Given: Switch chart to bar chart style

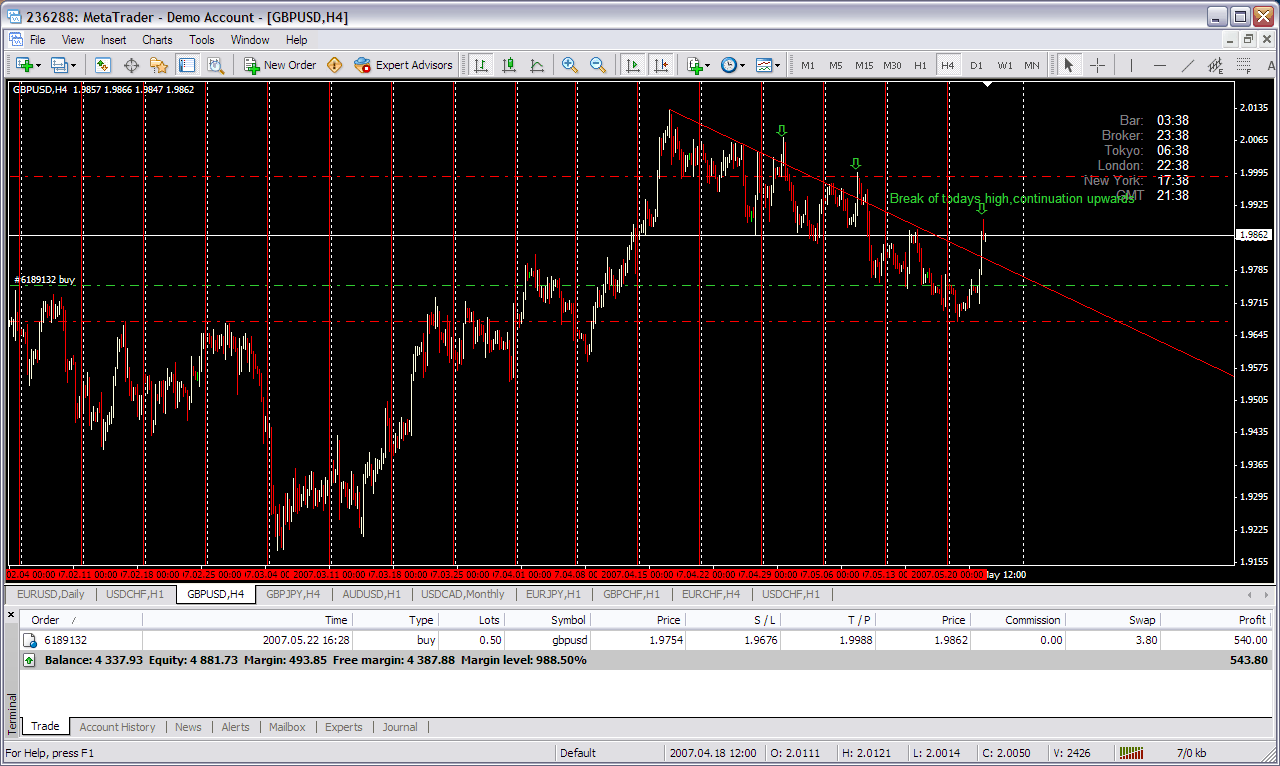Looking at the screenshot, I should (x=481, y=65).
